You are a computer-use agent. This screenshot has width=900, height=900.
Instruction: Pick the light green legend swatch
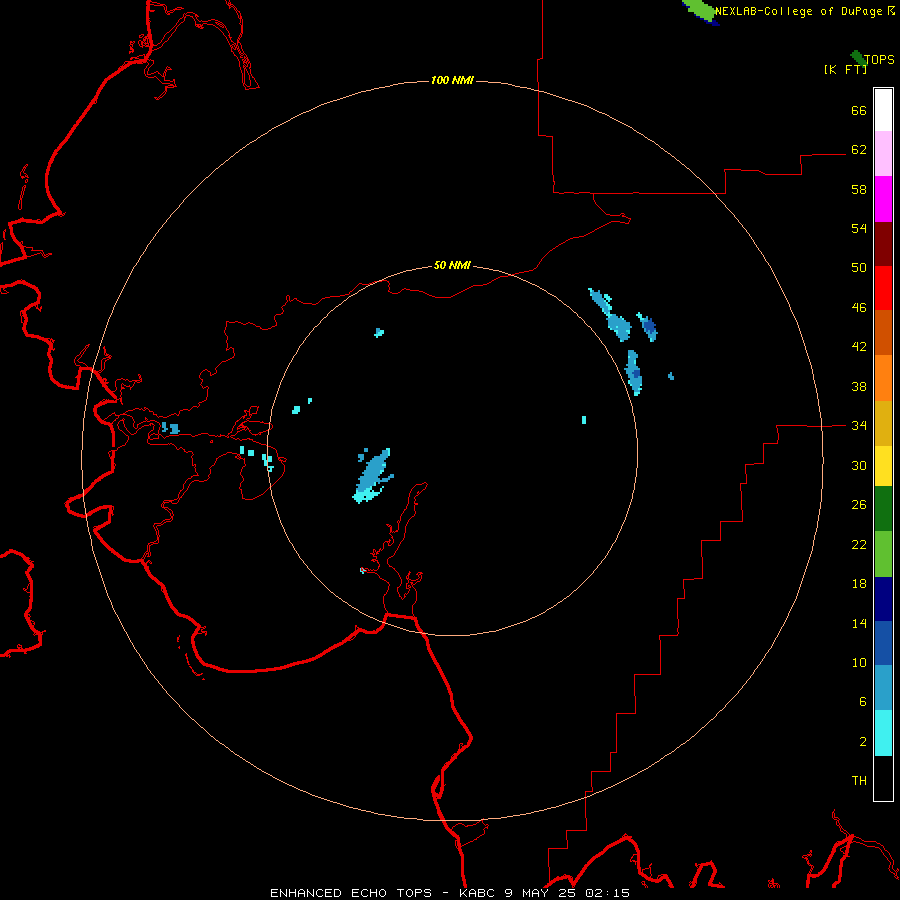883,554
